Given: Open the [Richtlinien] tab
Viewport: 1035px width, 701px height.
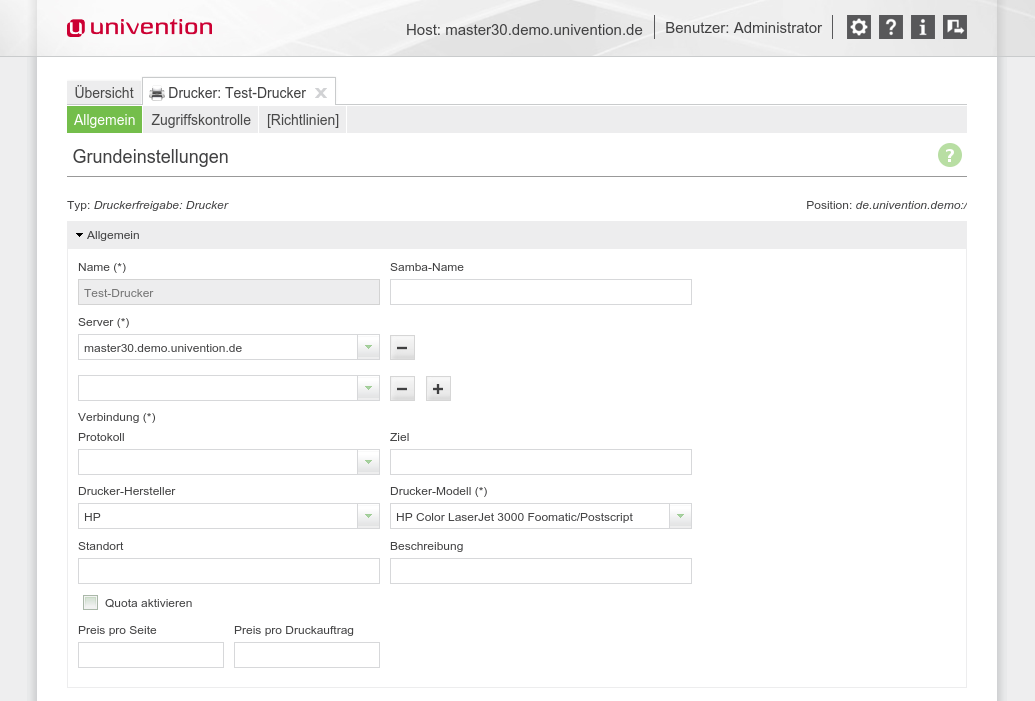Looking at the screenshot, I should [302, 120].
